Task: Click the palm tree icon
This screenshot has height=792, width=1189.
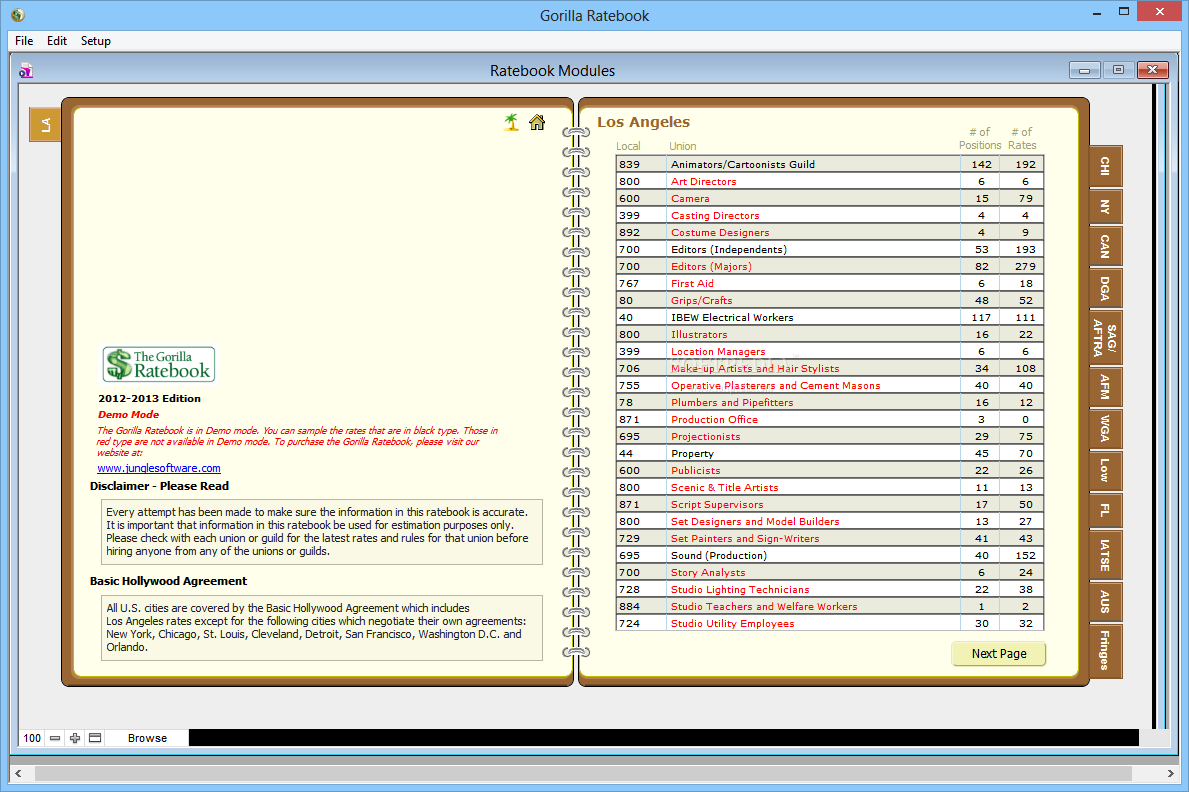Action: coord(512,122)
